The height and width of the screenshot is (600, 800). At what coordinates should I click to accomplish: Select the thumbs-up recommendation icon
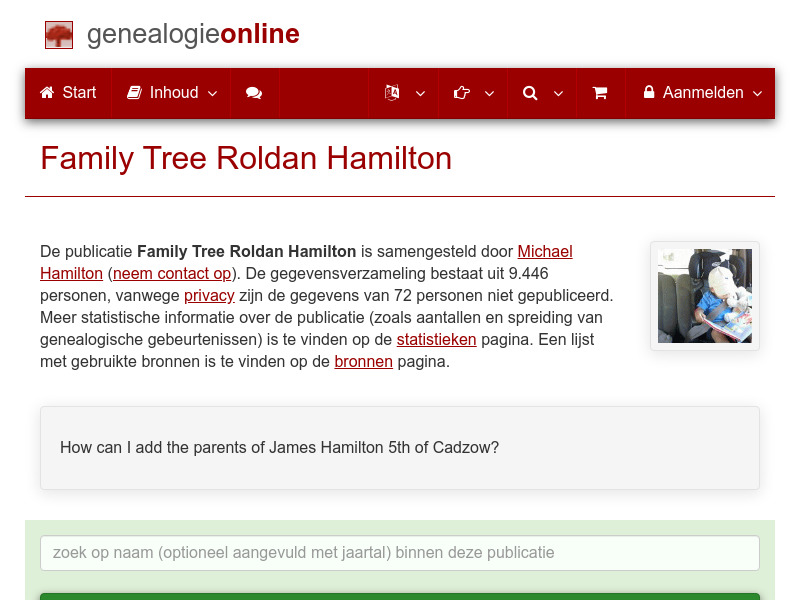[461, 92]
